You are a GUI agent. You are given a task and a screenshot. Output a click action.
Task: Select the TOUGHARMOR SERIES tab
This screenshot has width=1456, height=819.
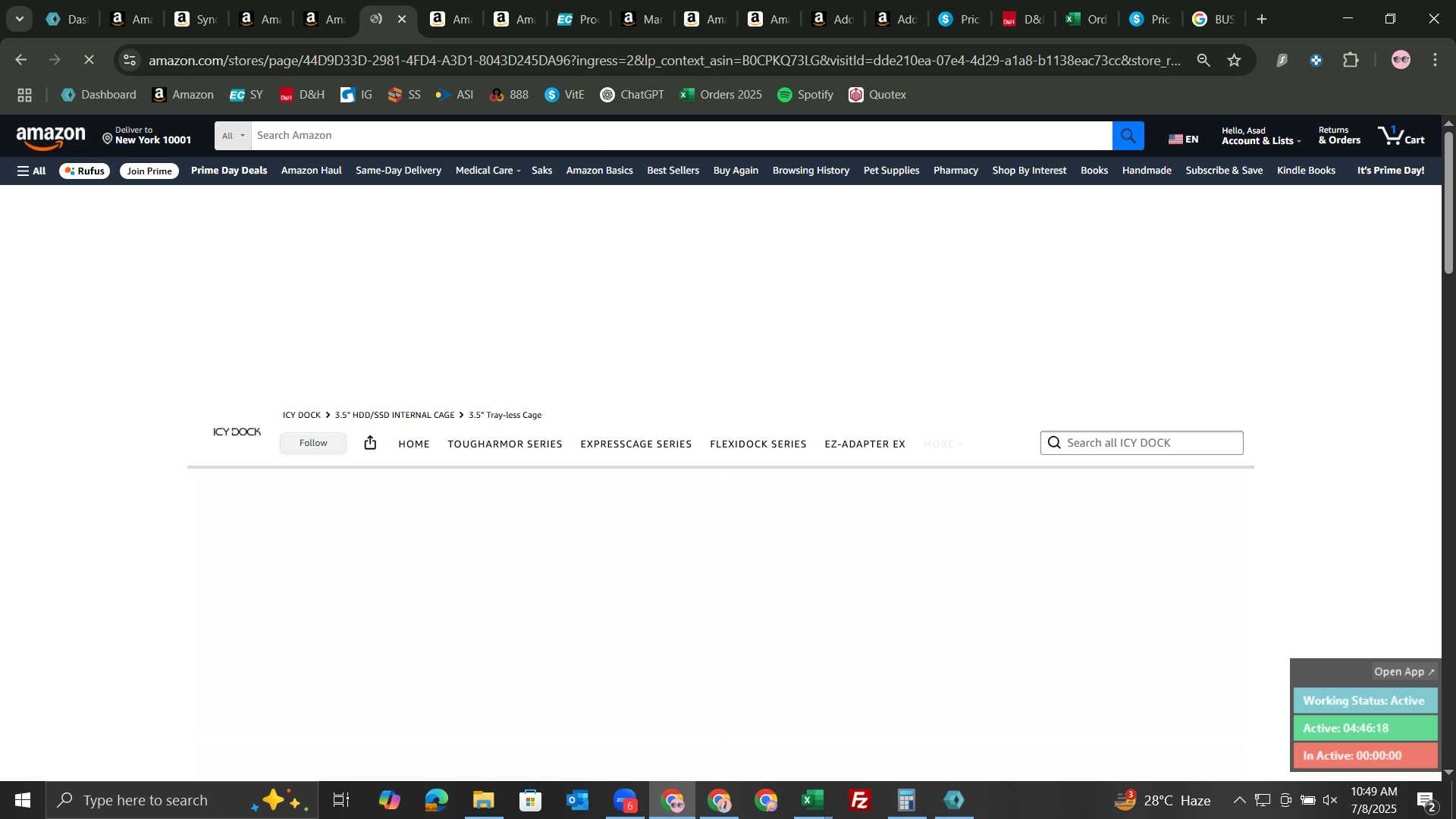pos(505,444)
